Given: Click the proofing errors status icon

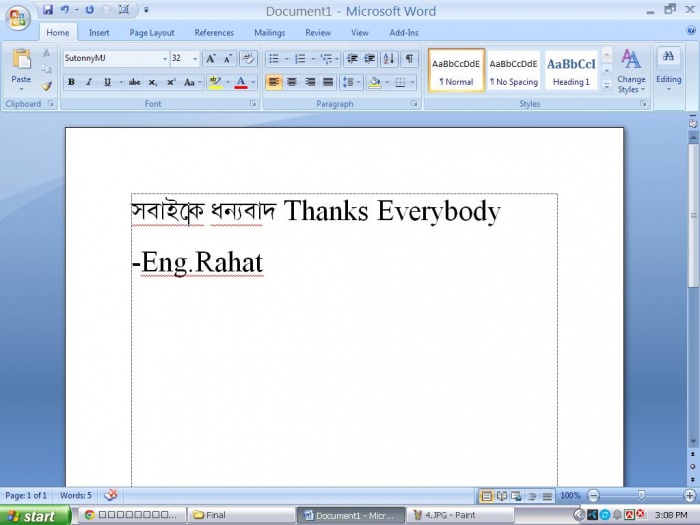Looking at the screenshot, I should [x=110, y=495].
